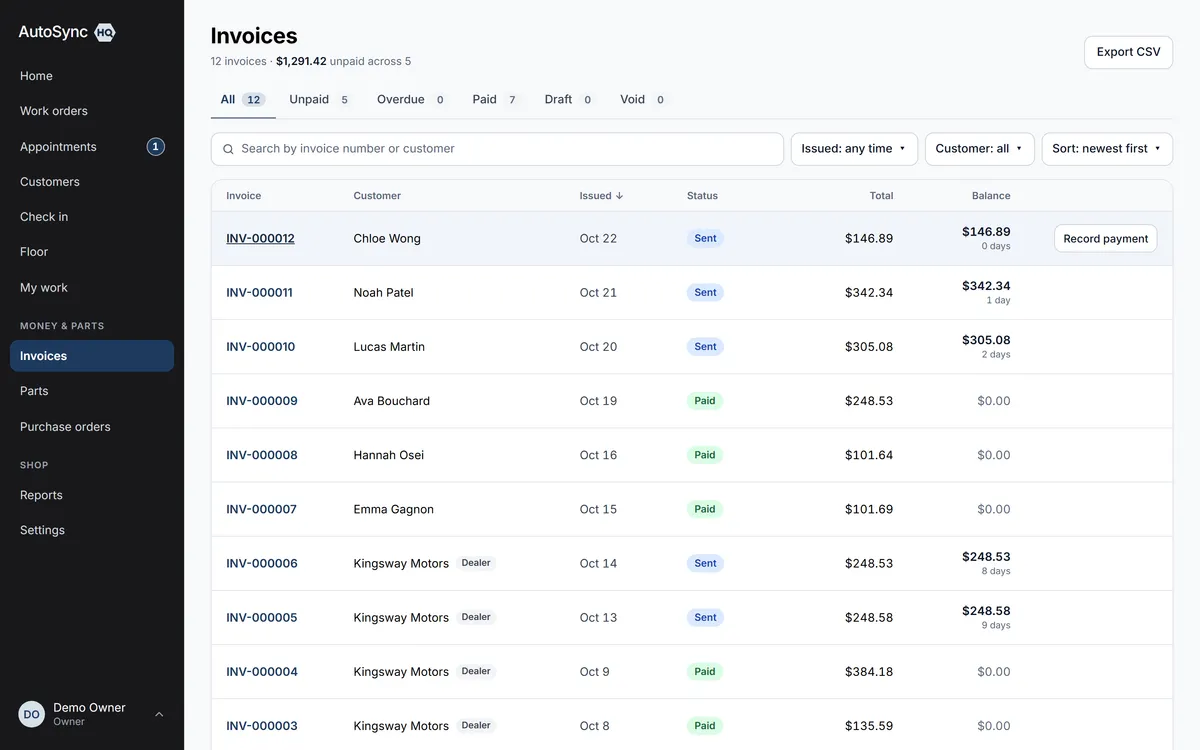Open the Customers page

[92, 182]
